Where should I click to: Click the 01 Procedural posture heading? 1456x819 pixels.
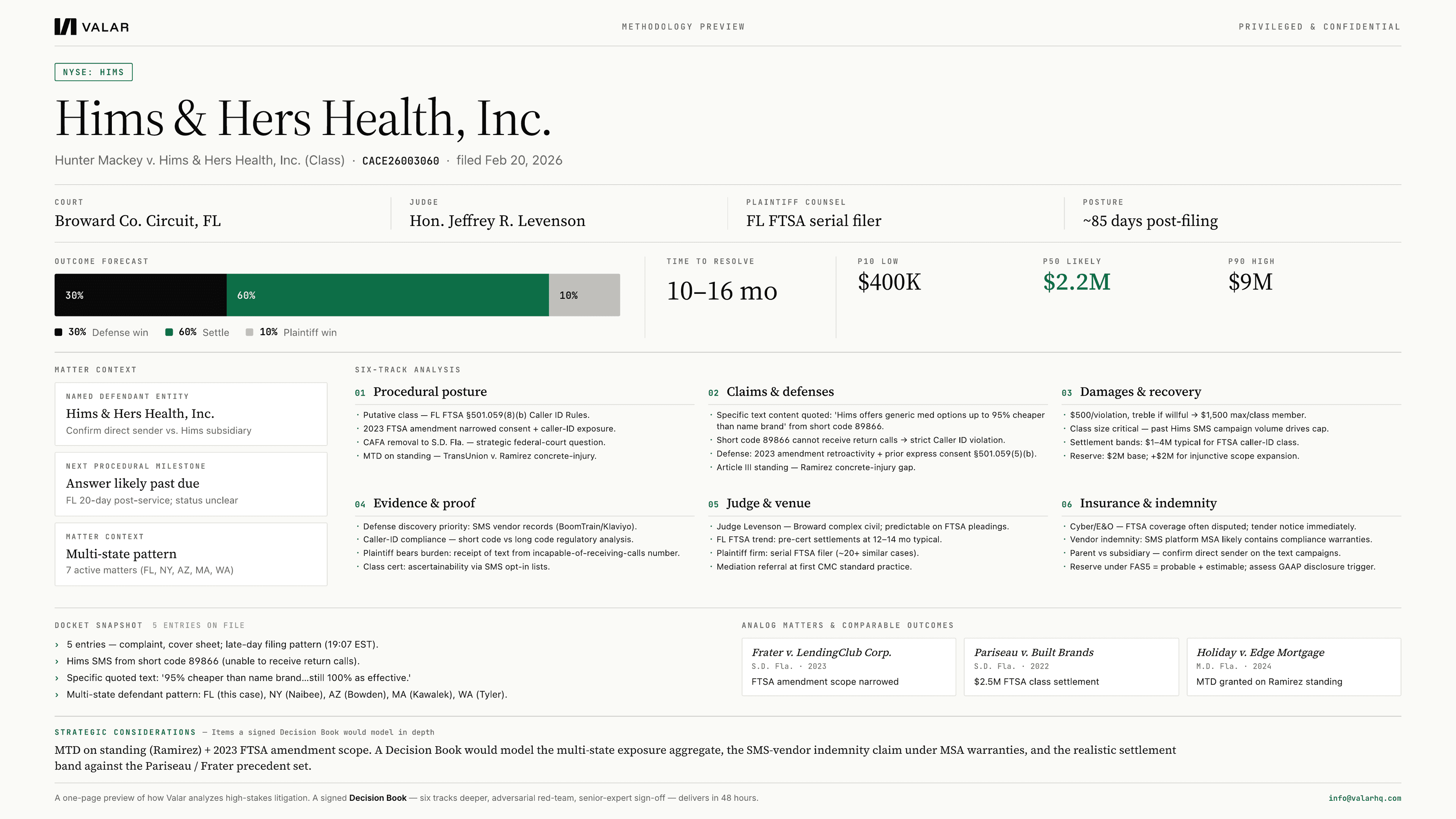tap(420, 392)
